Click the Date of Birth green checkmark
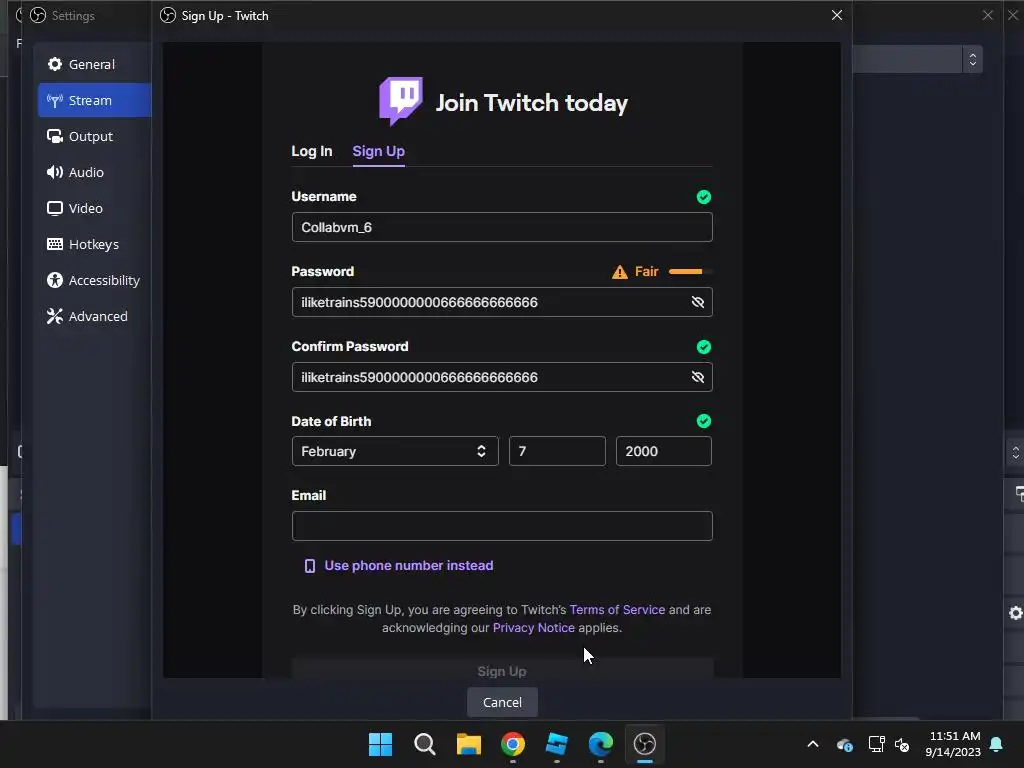The width and height of the screenshot is (1024, 768). pyautogui.click(x=703, y=421)
